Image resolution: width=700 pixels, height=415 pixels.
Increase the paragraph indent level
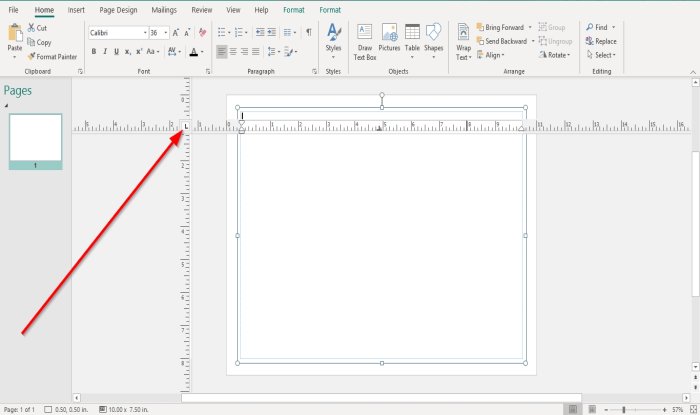click(x=271, y=32)
